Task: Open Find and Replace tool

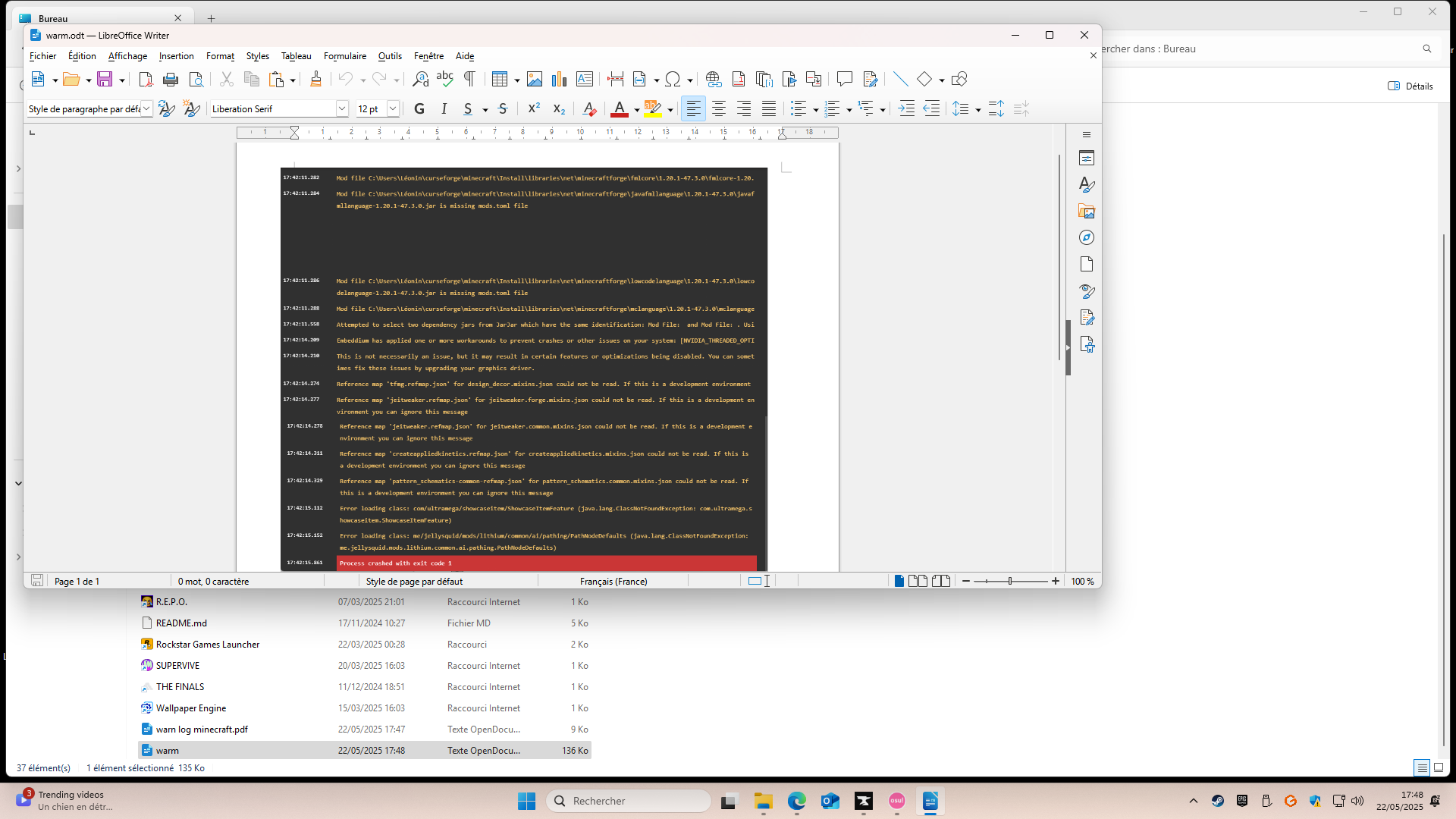Action: coord(420,79)
